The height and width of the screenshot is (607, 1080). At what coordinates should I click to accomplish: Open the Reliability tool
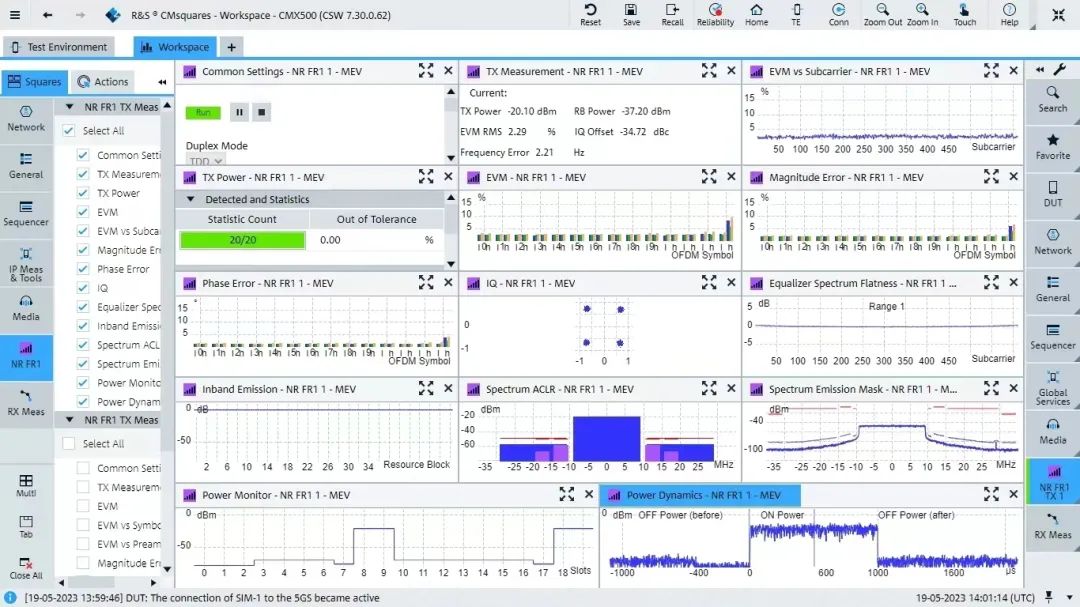[x=715, y=14]
